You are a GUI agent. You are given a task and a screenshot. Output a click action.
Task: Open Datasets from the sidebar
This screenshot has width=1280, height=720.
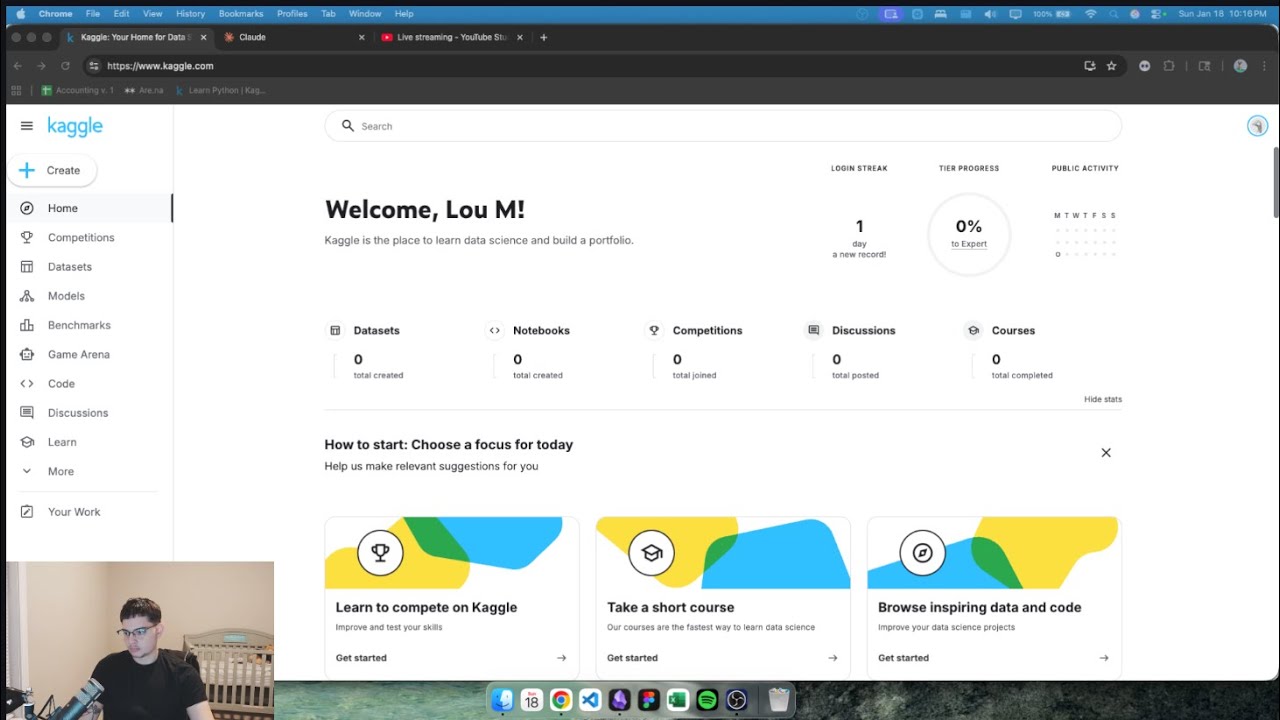[x=89, y=267]
